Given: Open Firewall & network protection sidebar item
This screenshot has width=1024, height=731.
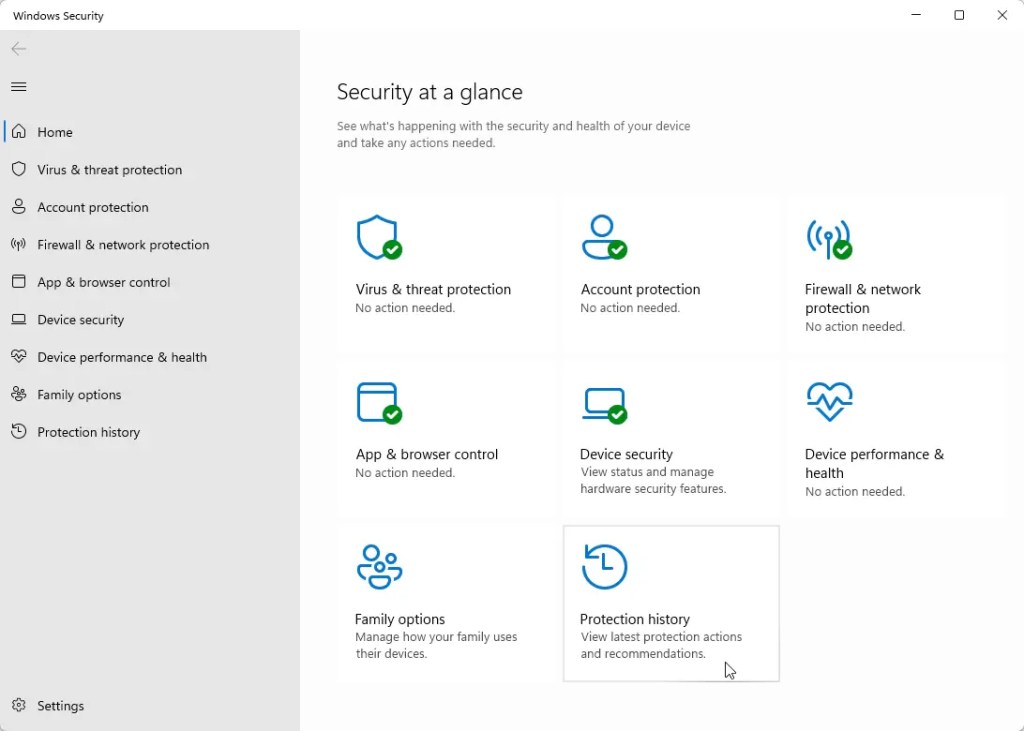Looking at the screenshot, I should coord(123,245).
